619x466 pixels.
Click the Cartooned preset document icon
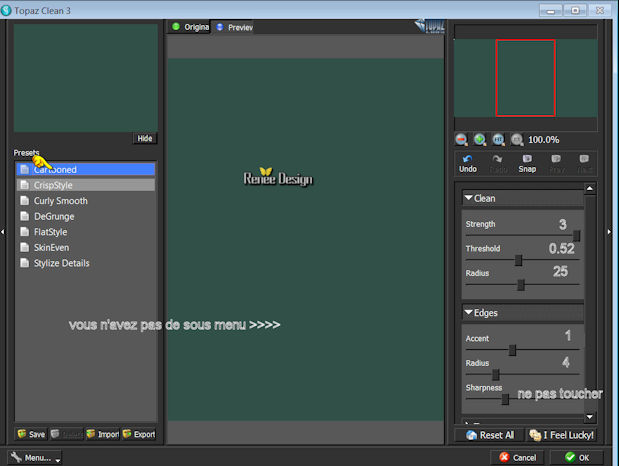pos(24,169)
